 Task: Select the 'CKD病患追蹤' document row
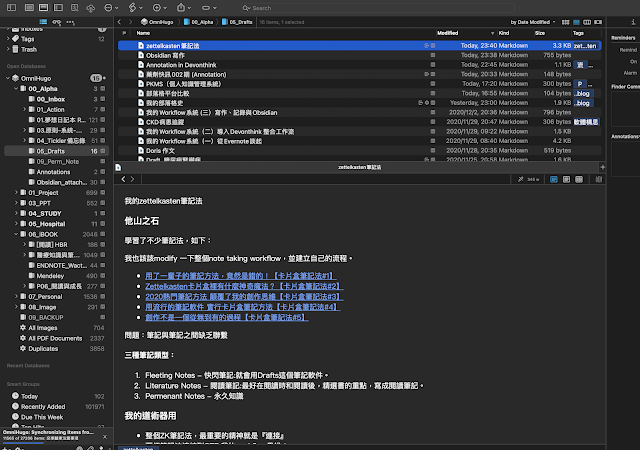360,122
